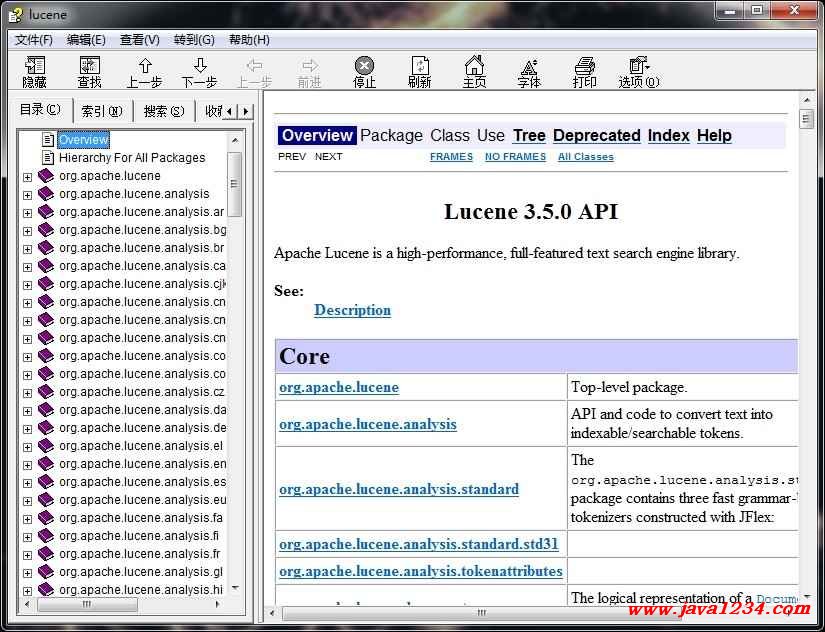Click the tree panel horizontal scrollbar thumb
Screen dimensions: 825x632
[x=87, y=604]
